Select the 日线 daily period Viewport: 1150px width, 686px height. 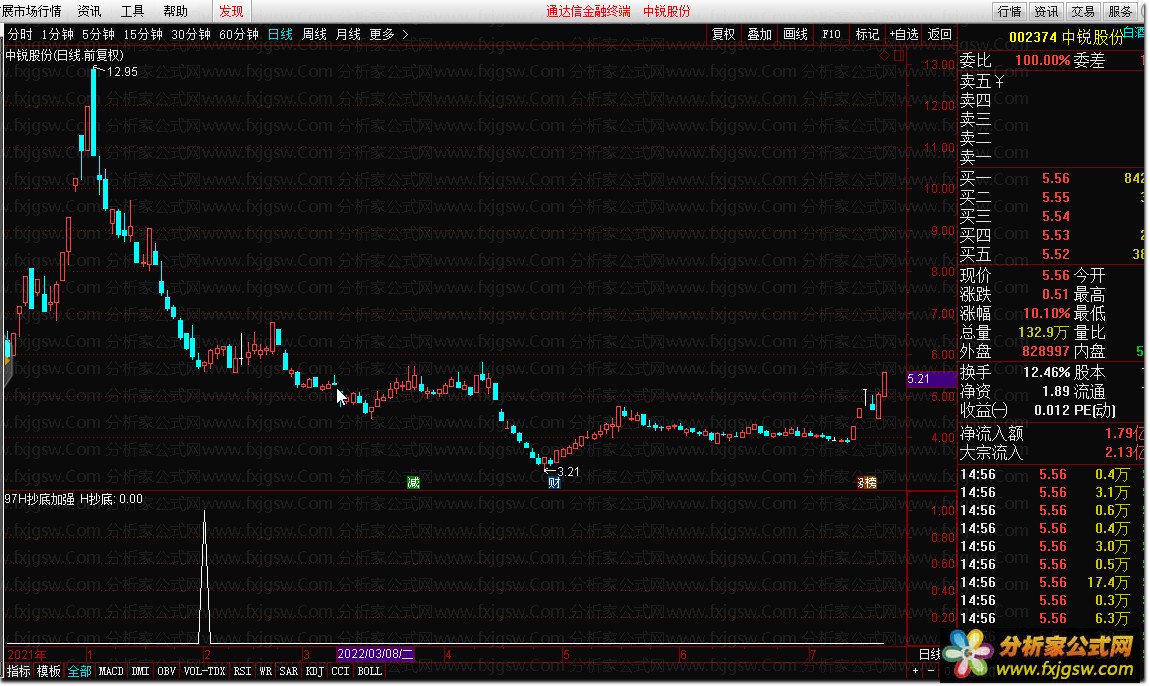click(x=280, y=34)
